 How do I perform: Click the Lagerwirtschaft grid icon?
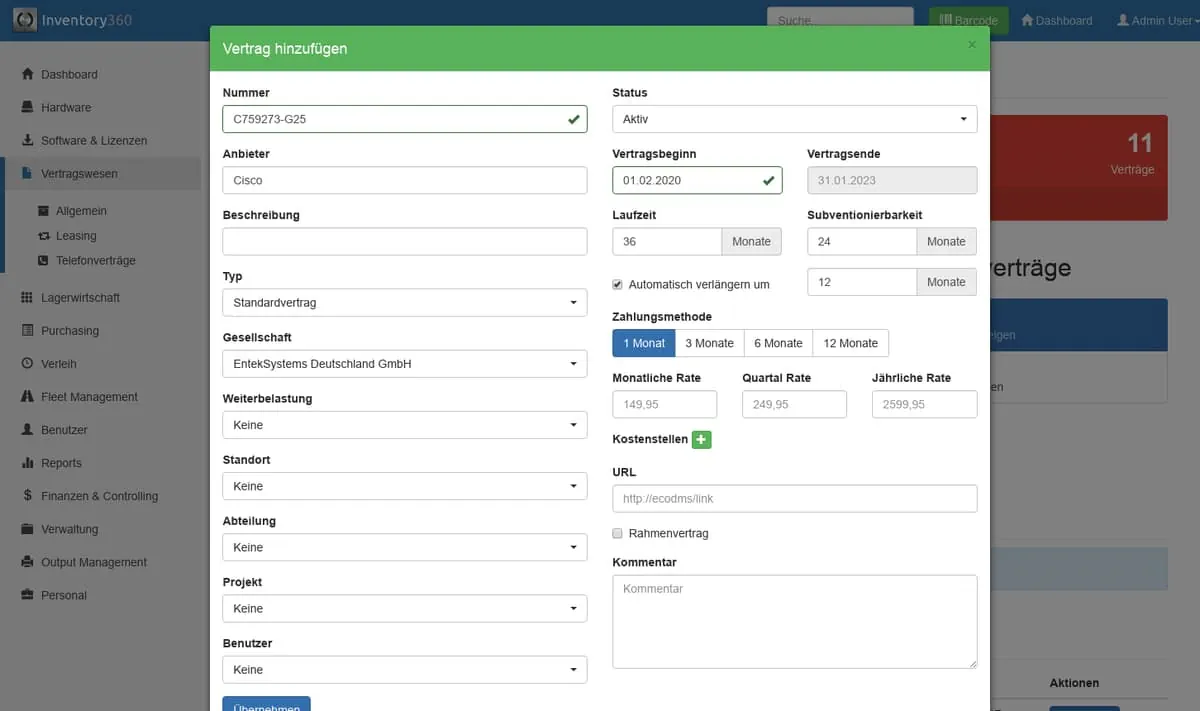(x=28, y=298)
